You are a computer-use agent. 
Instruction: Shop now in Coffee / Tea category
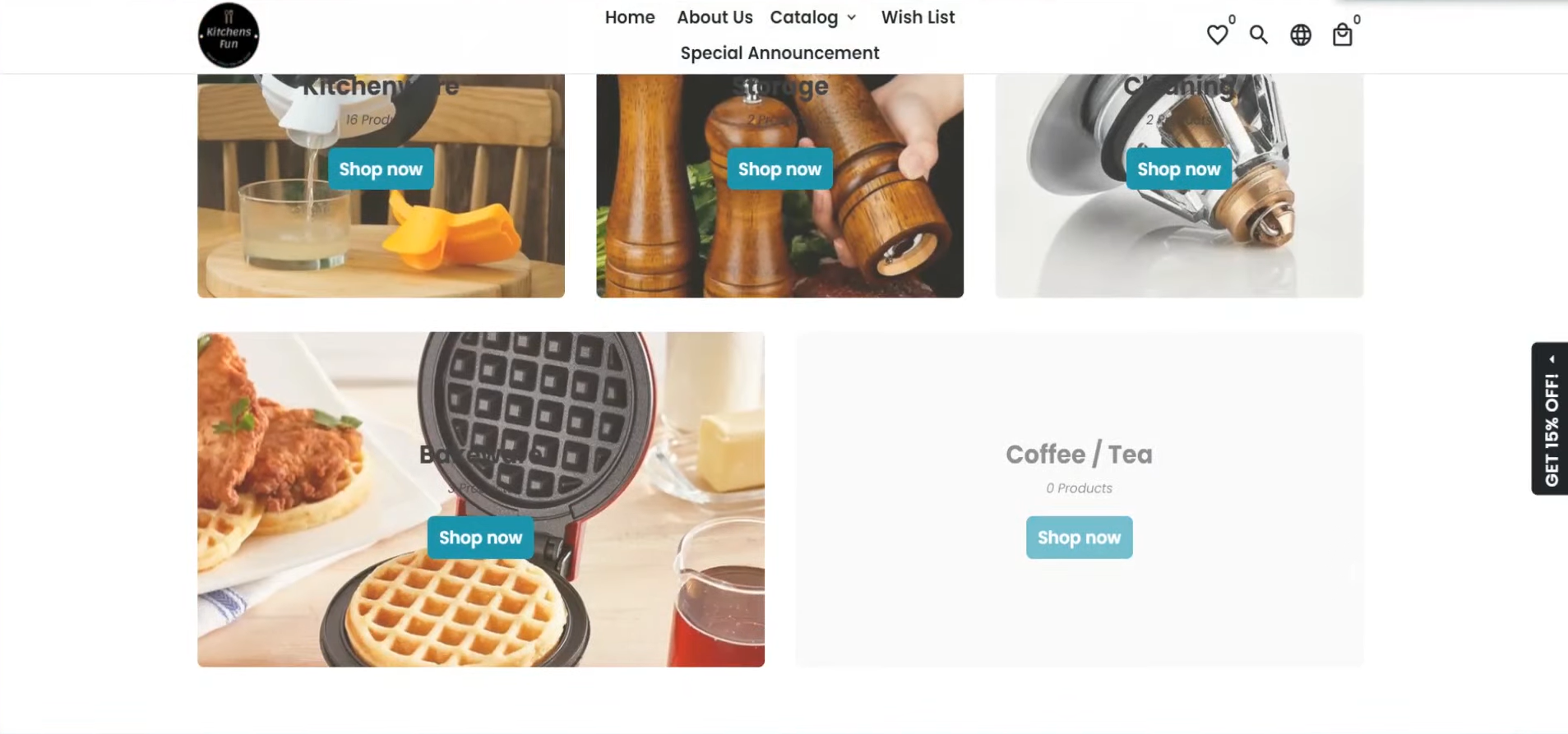point(1079,537)
